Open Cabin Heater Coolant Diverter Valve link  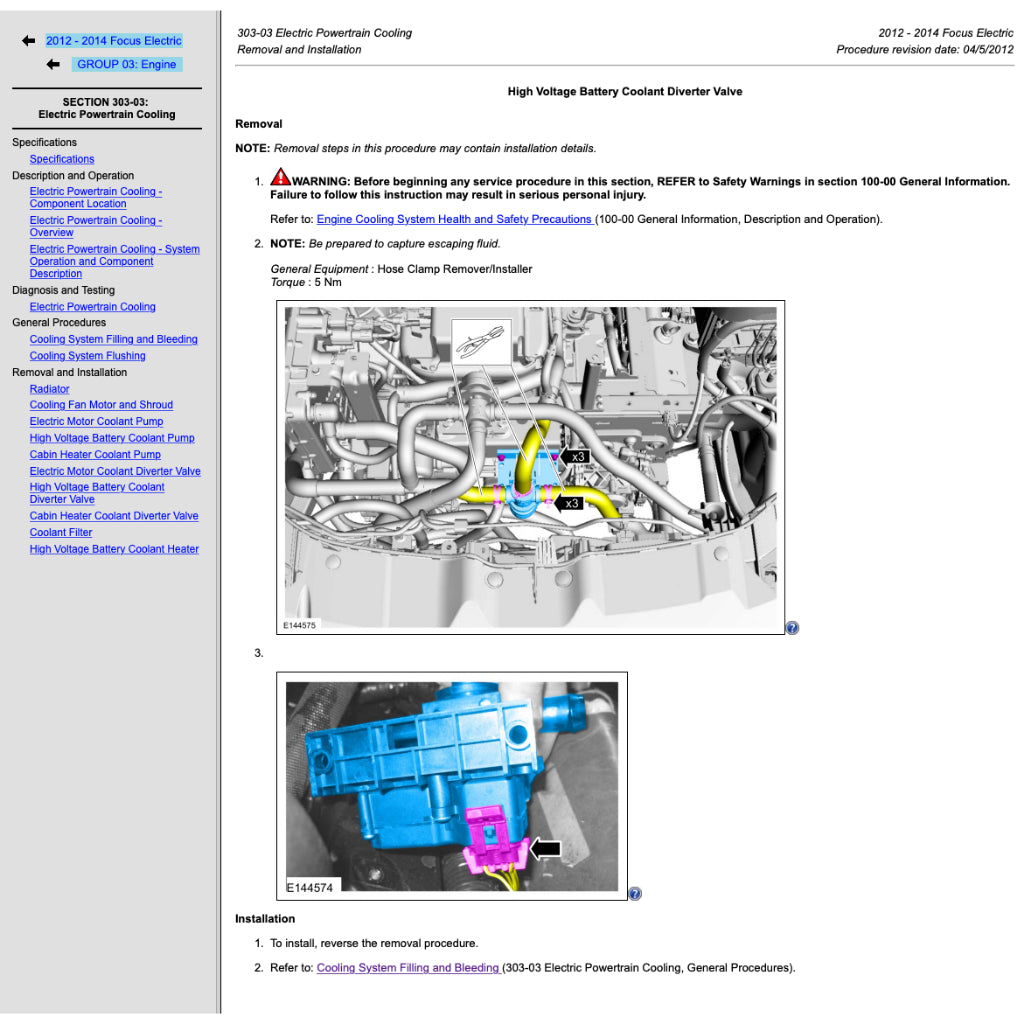(114, 516)
